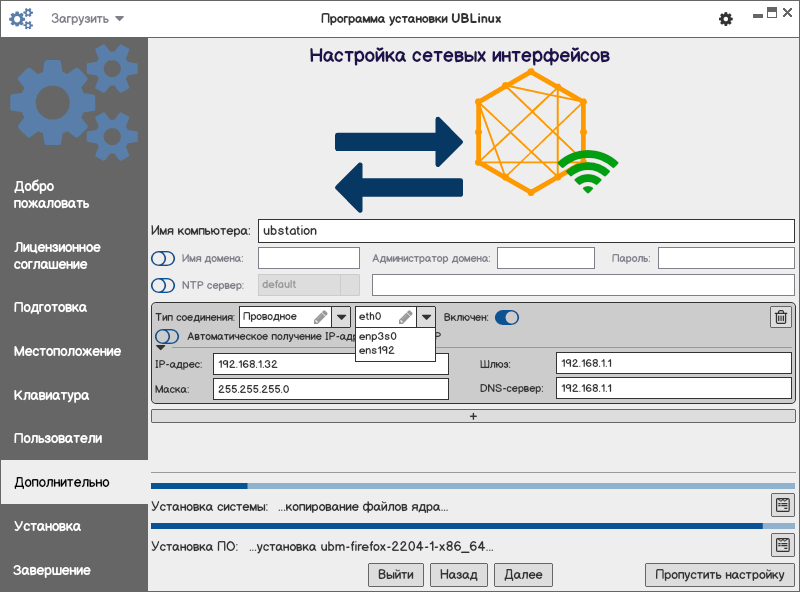The width and height of the screenshot is (800, 592).
Task: Select the Дополнительно step
Action: coord(74,482)
